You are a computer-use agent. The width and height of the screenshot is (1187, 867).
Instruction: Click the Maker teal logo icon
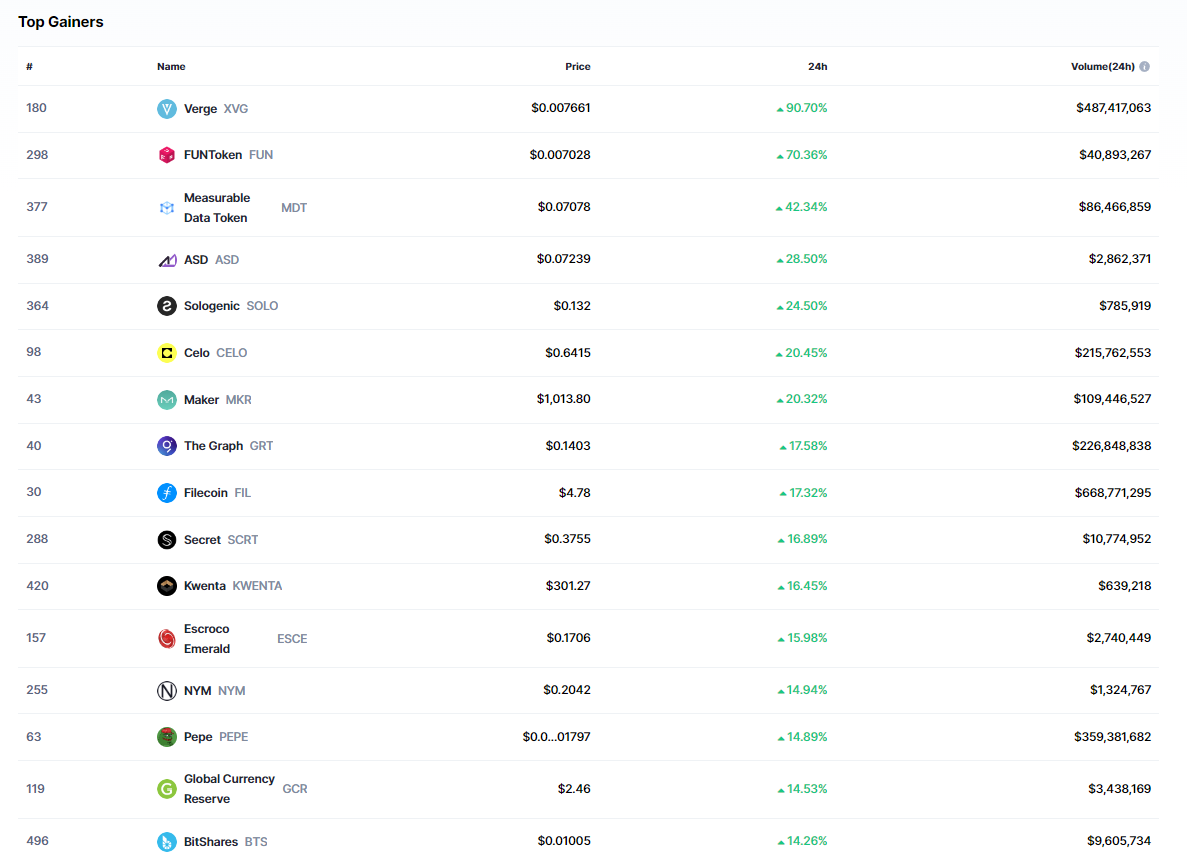point(167,400)
